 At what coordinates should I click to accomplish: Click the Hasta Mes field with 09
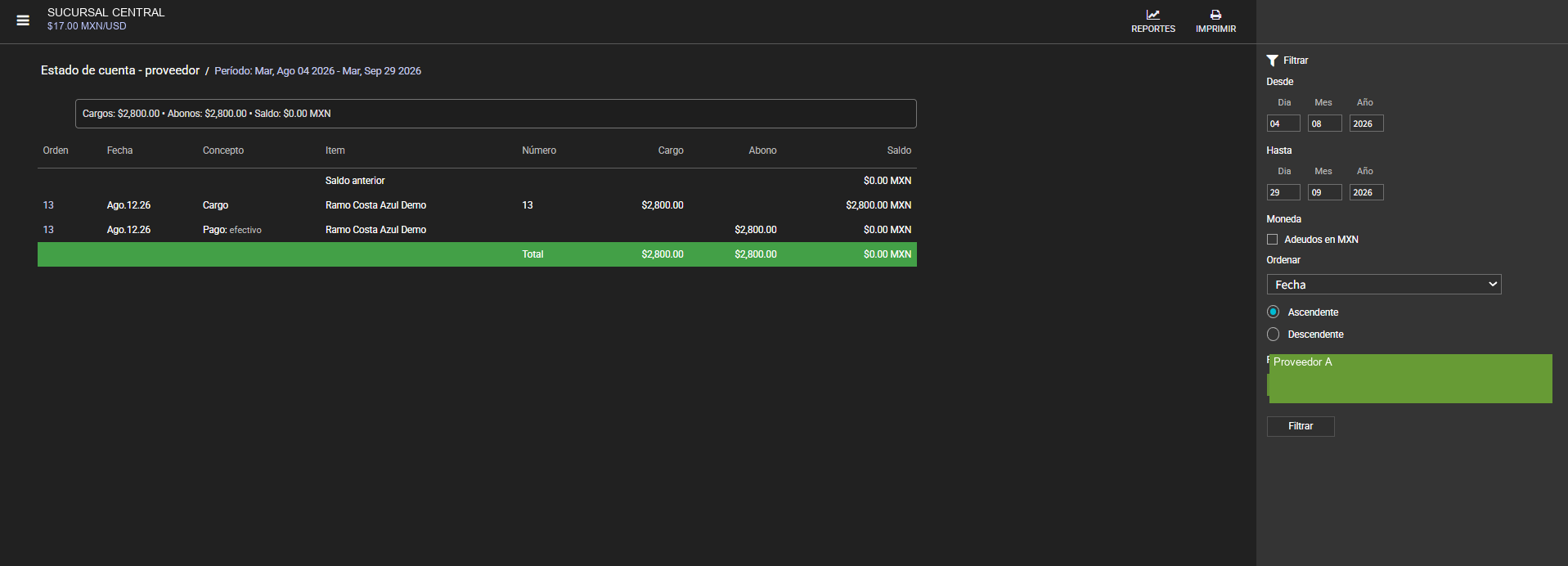click(x=1325, y=192)
